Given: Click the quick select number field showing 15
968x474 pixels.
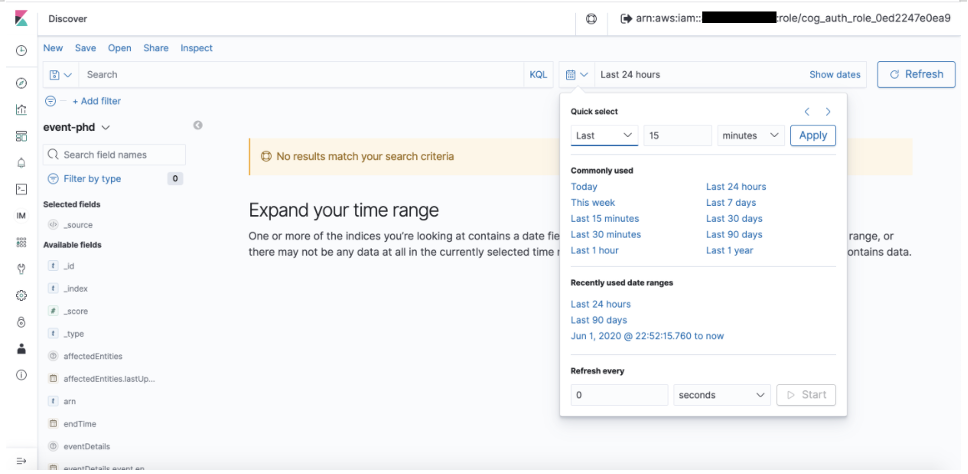Looking at the screenshot, I should [677, 135].
